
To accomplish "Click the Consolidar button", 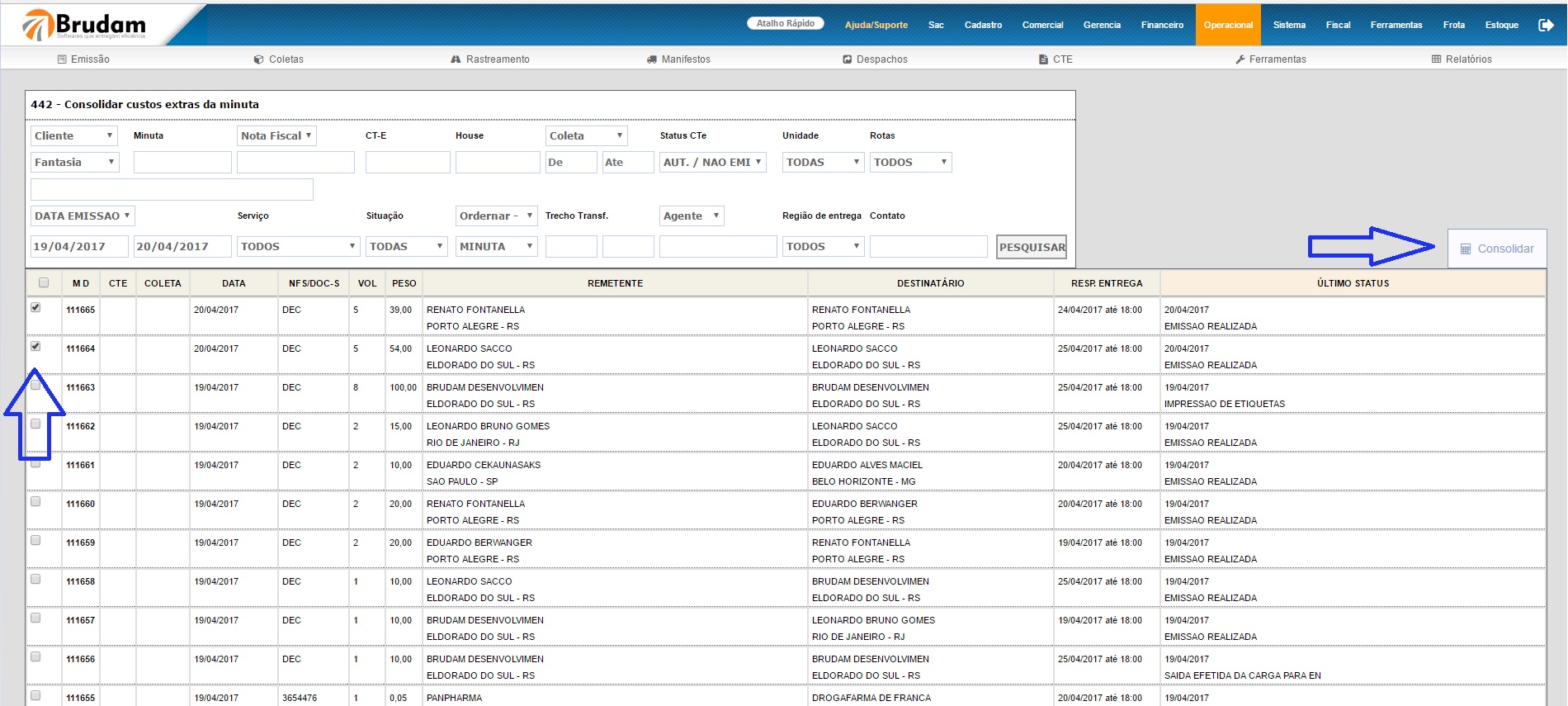I will tap(1496, 249).
